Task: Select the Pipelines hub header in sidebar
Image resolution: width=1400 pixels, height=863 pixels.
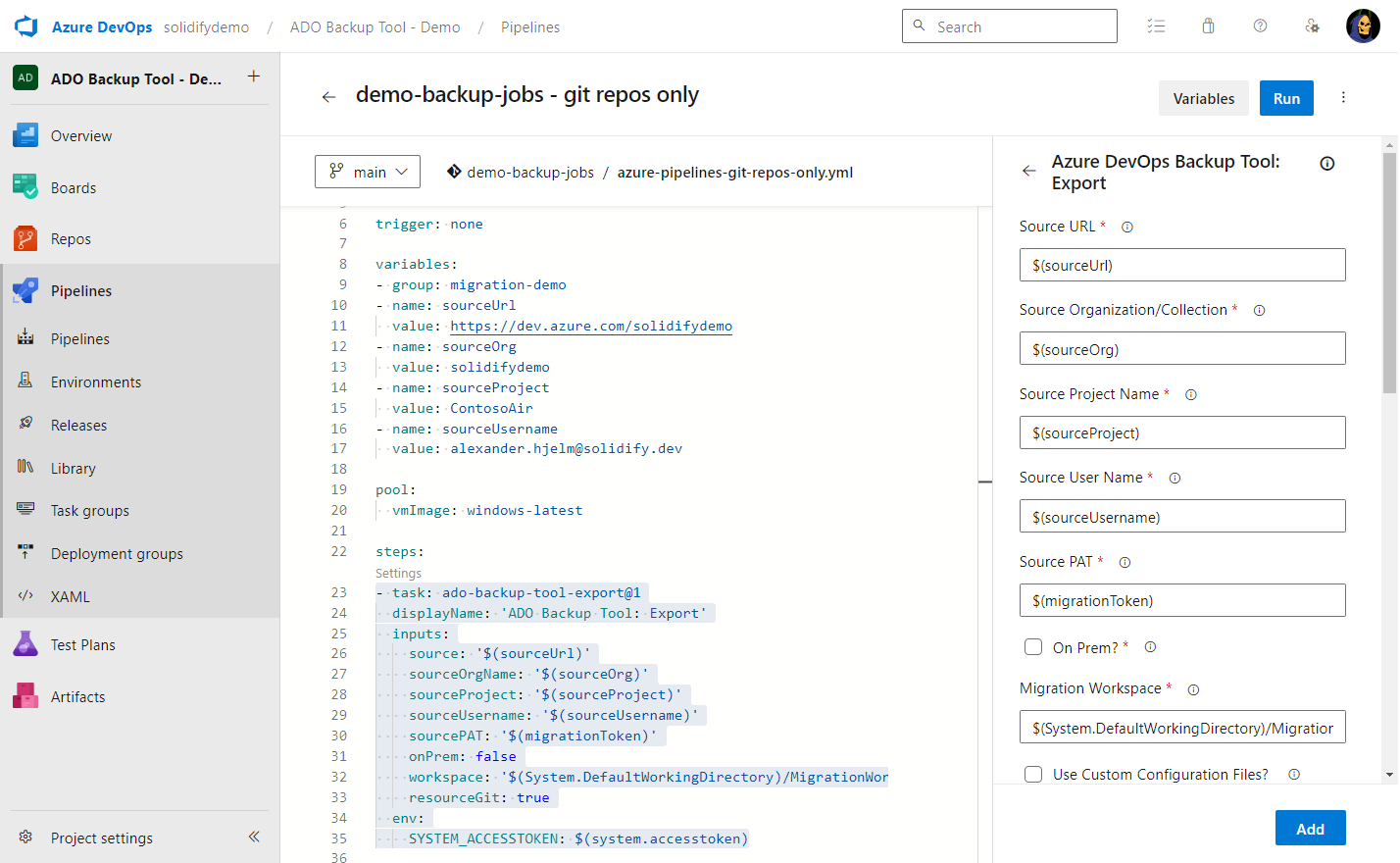Action: (140, 290)
